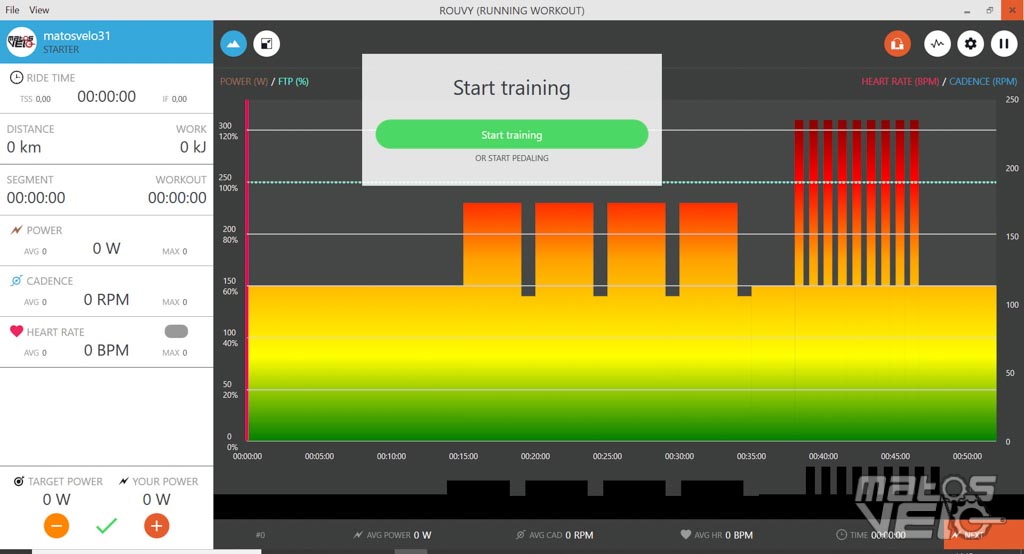Viewport: 1024px width, 554px height.
Task: Click the '0 RPM' cadence value
Action: pyautogui.click(x=106, y=299)
